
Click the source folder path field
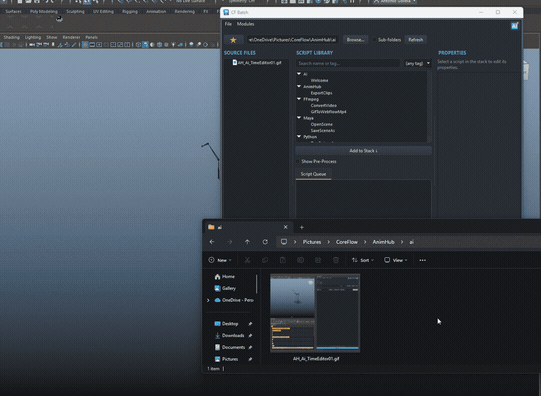[x=292, y=40]
